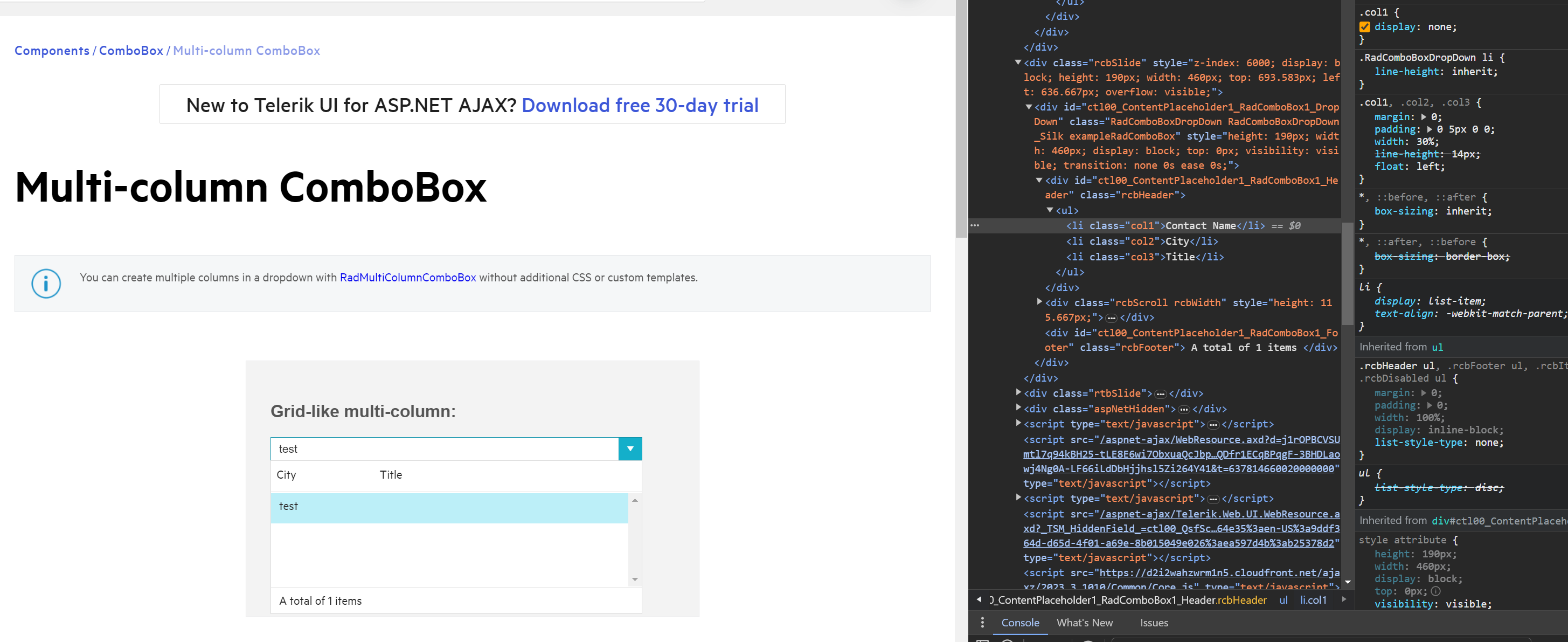1568x642 pixels.
Task: Collapse the rcbSlide div node
Action: click(x=1018, y=62)
